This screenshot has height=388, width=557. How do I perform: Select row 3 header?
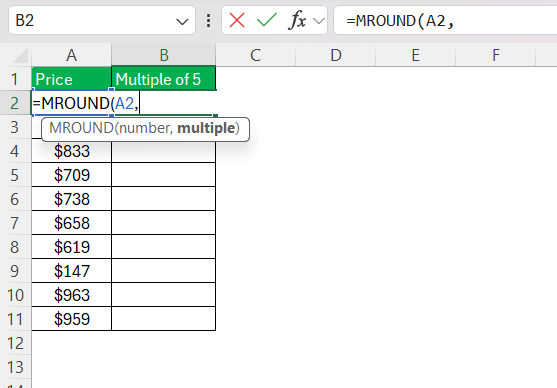(x=15, y=127)
